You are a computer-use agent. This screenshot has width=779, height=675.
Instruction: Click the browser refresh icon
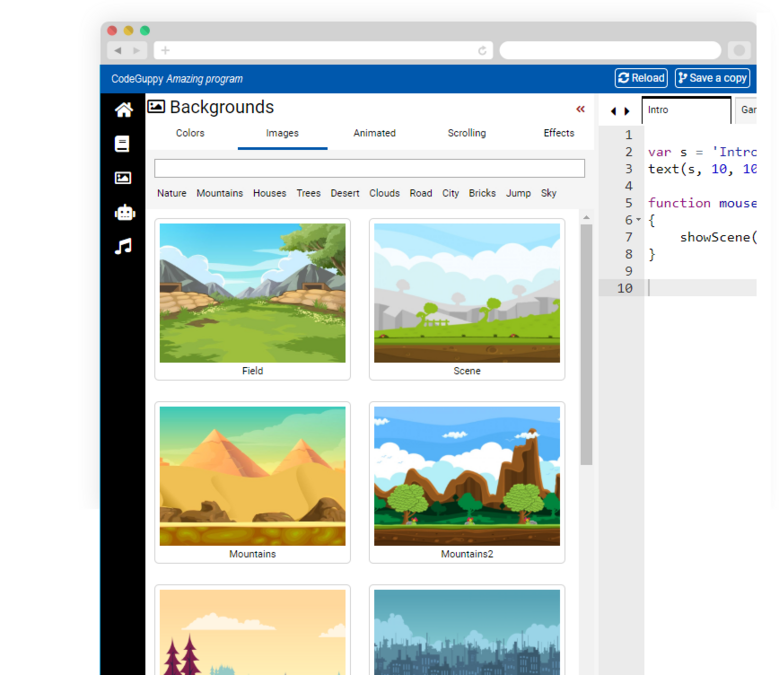[483, 50]
